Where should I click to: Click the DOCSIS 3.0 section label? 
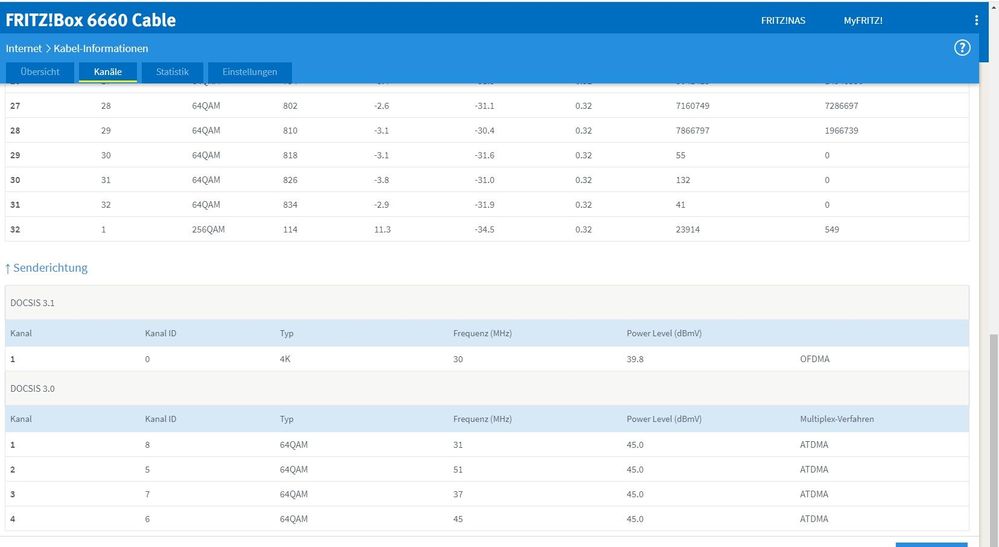(x=32, y=388)
